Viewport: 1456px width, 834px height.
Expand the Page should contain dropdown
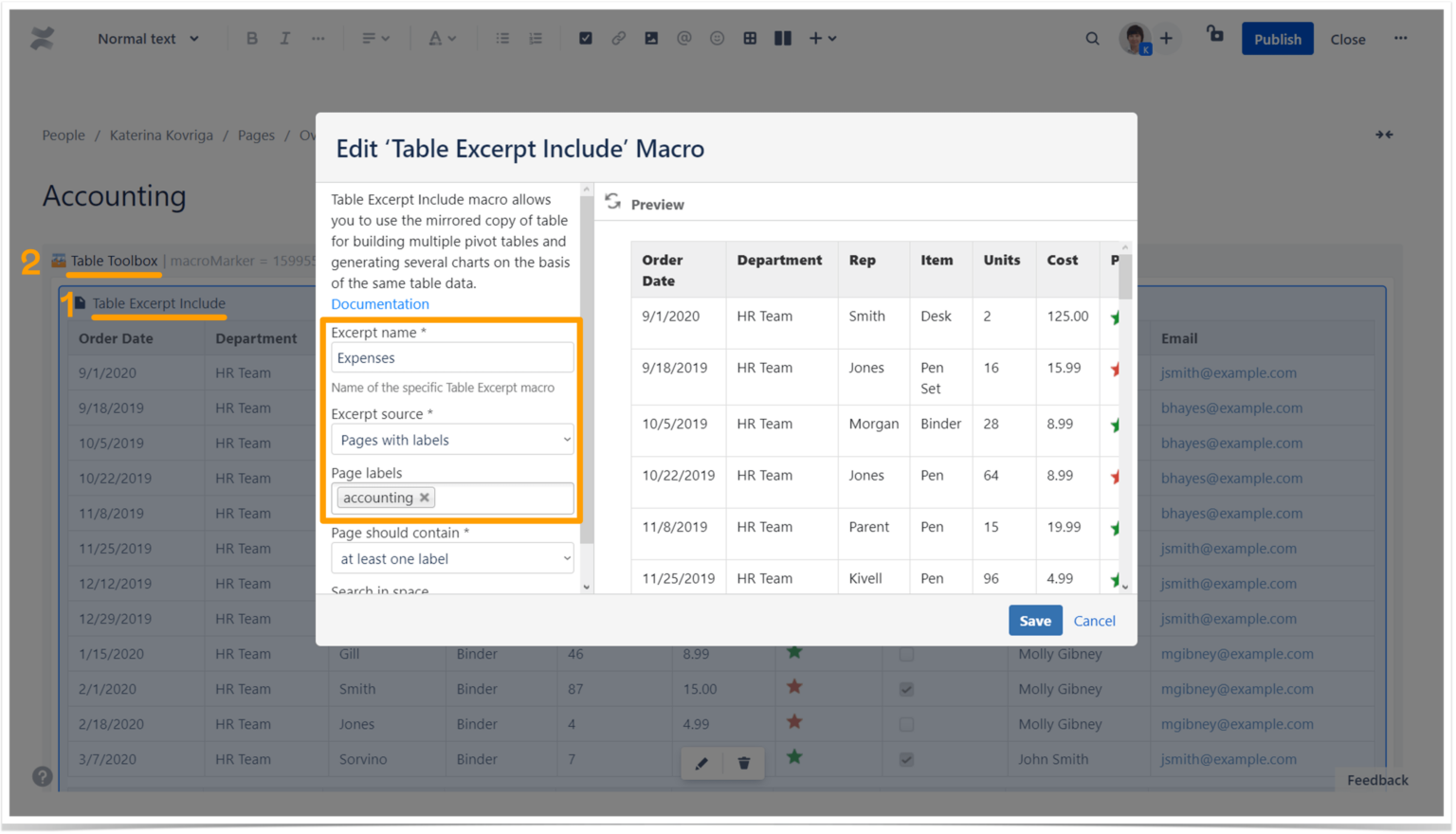click(452, 558)
